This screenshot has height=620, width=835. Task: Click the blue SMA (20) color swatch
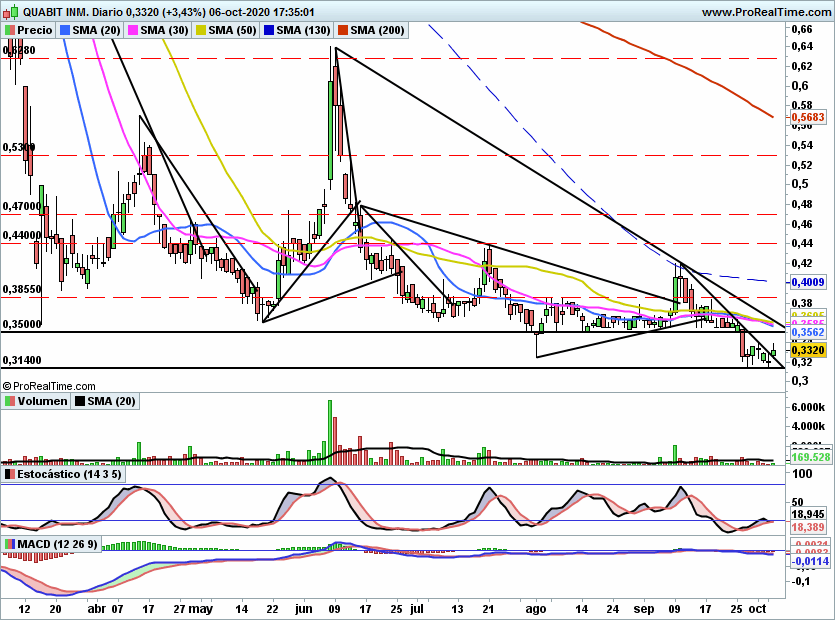coord(65,30)
